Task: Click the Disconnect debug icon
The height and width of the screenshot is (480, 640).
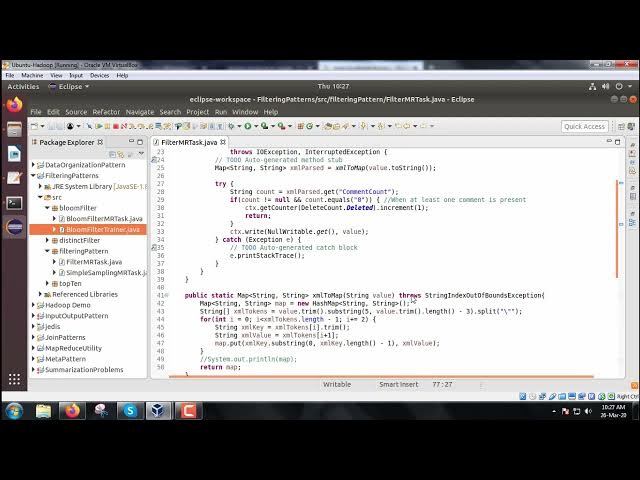Action: (124, 126)
